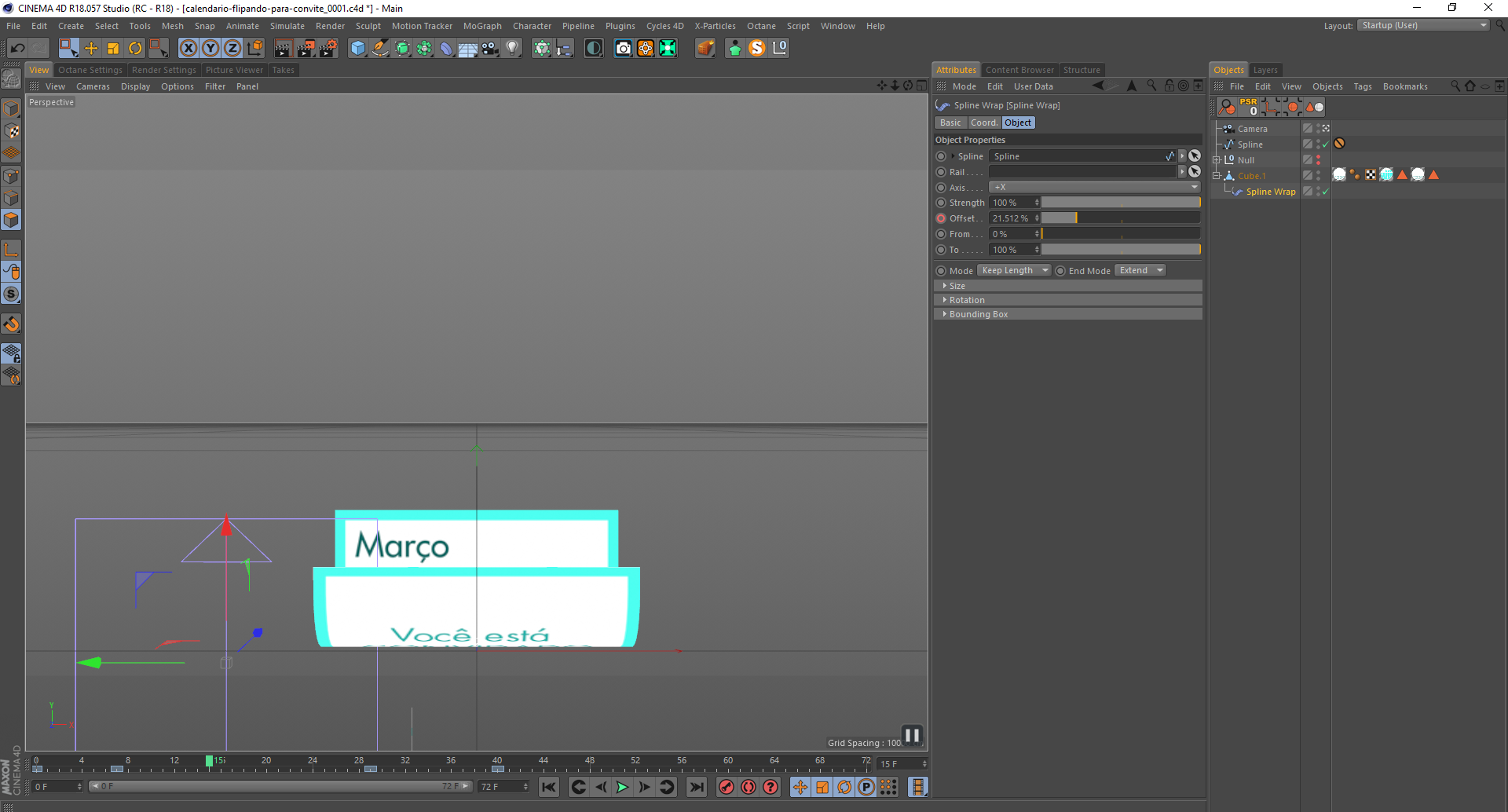Expand the Size section
1508x812 pixels.
pos(1068,286)
